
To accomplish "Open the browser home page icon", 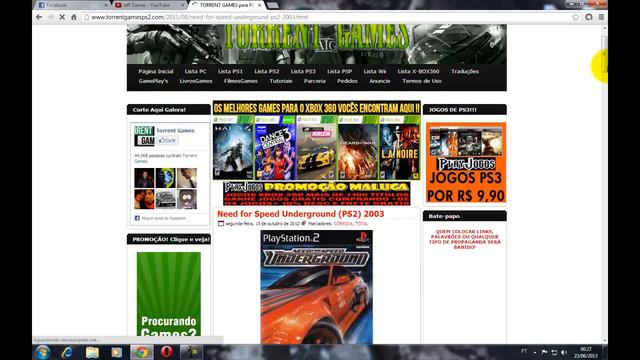I will click(x=73, y=17).
